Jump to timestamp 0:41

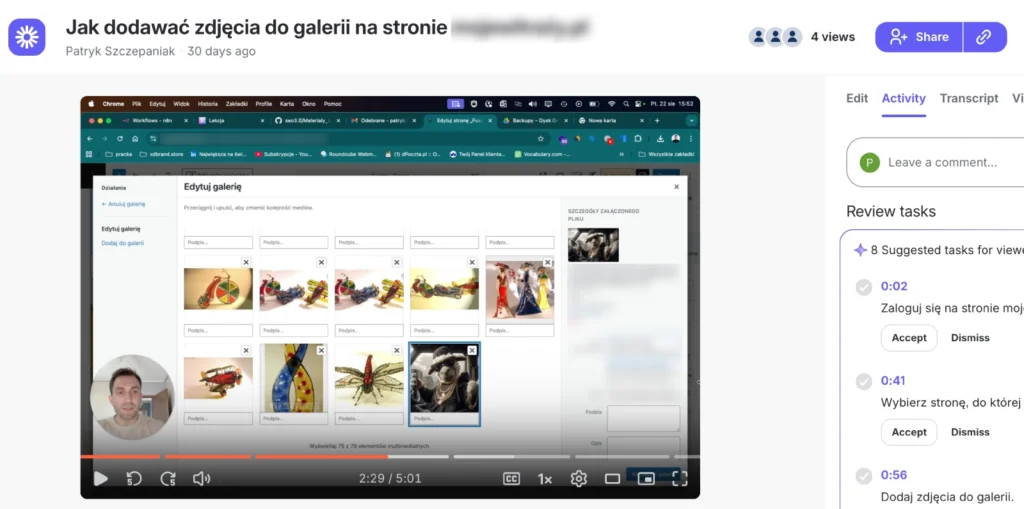click(x=893, y=380)
